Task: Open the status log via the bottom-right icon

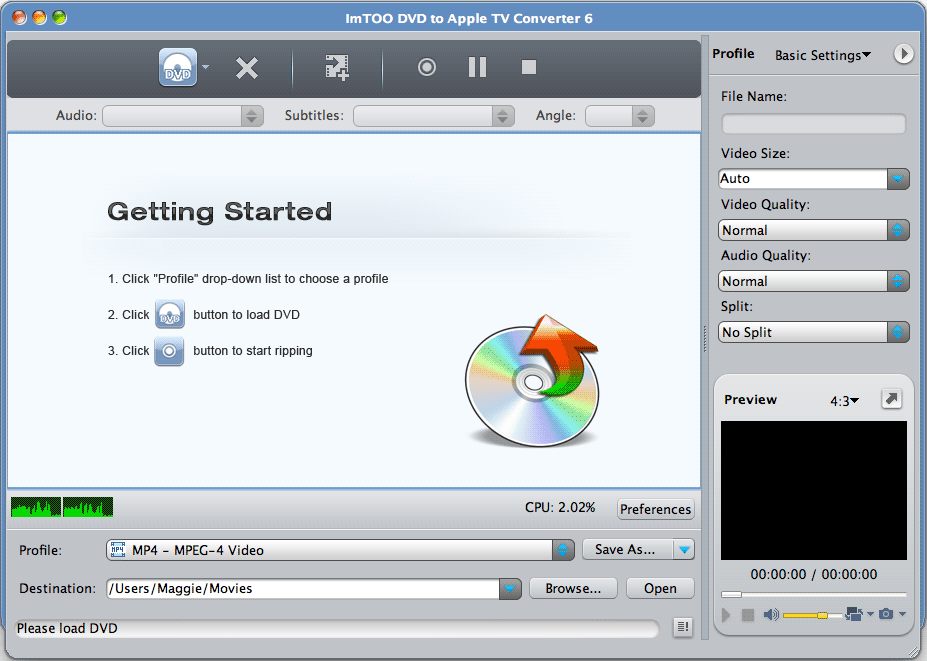Action: [x=682, y=628]
